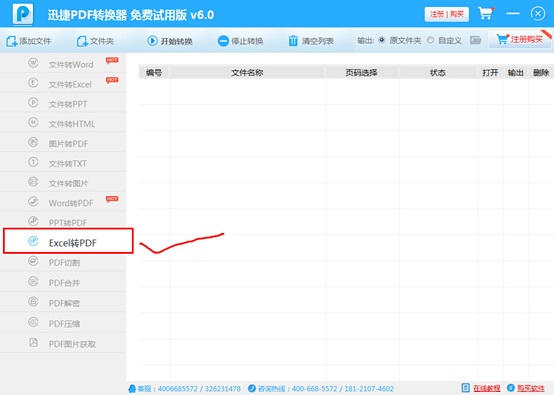Click the 图片转PDF sidebar icon

[x=33, y=142]
